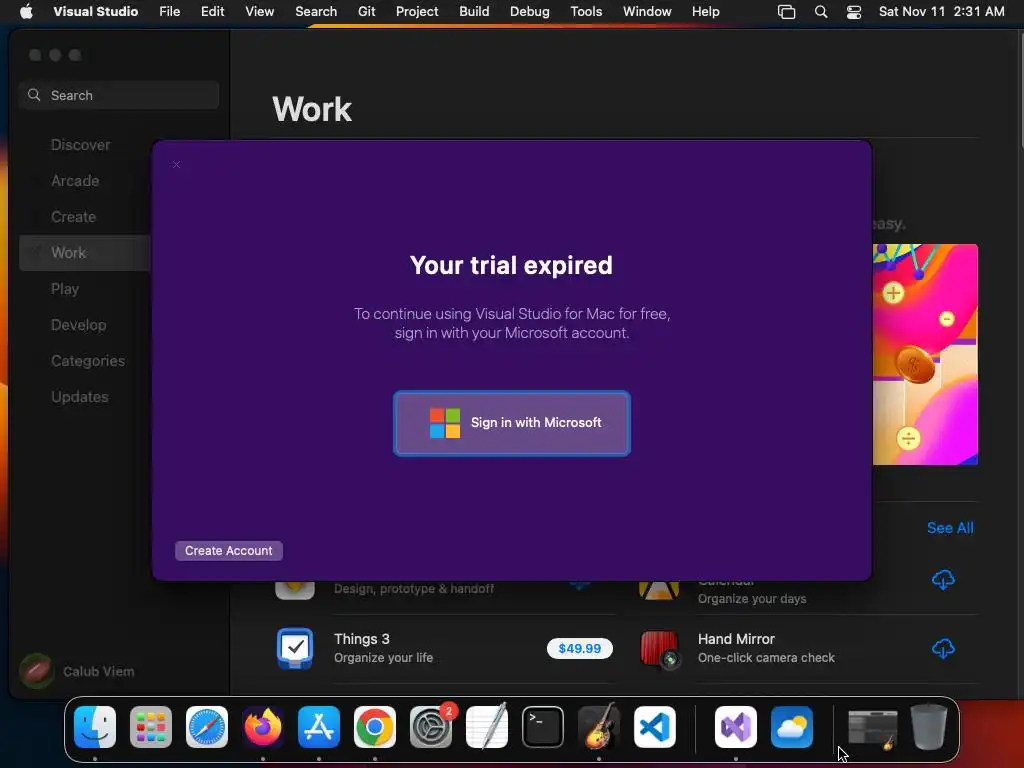Open the Tools menu
Screen dimensions: 1024x768
click(586, 11)
